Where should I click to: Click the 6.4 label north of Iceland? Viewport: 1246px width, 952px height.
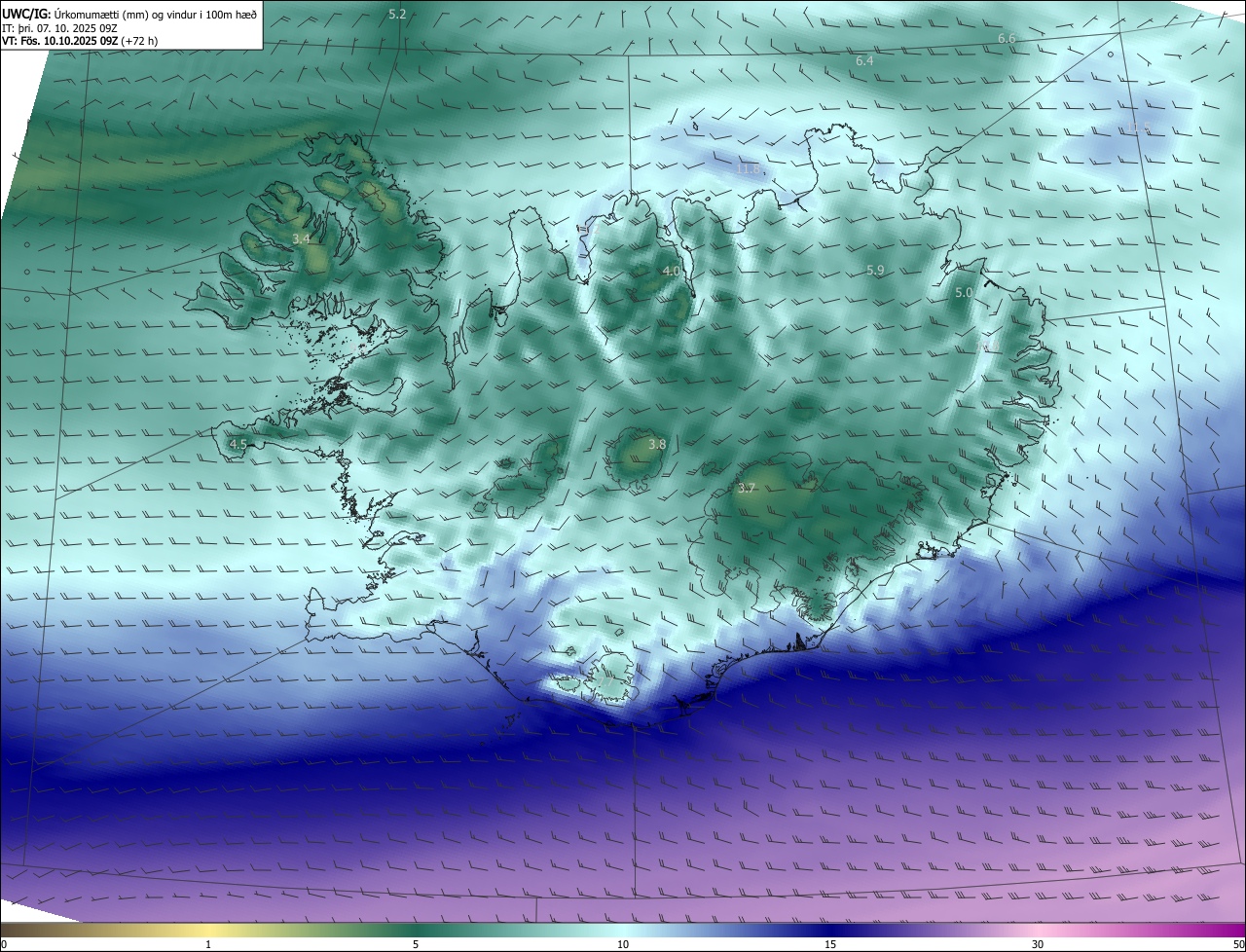[864, 61]
